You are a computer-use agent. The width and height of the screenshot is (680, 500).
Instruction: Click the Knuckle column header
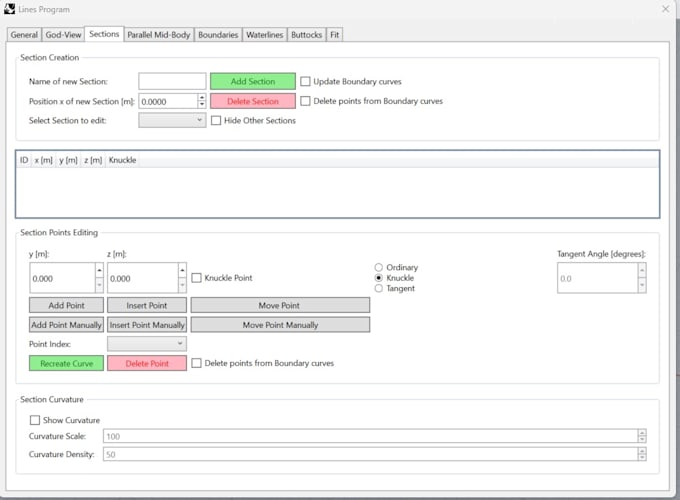tap(122, 160)
